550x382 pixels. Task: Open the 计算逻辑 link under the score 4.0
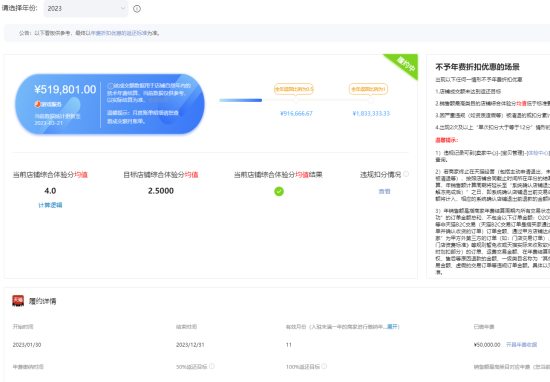(x=50, y=205)
